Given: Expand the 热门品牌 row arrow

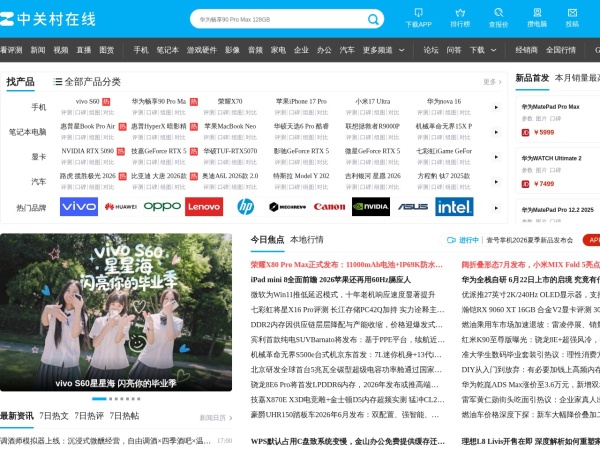Looking at the screenshot, I should (x=496, y=208).
